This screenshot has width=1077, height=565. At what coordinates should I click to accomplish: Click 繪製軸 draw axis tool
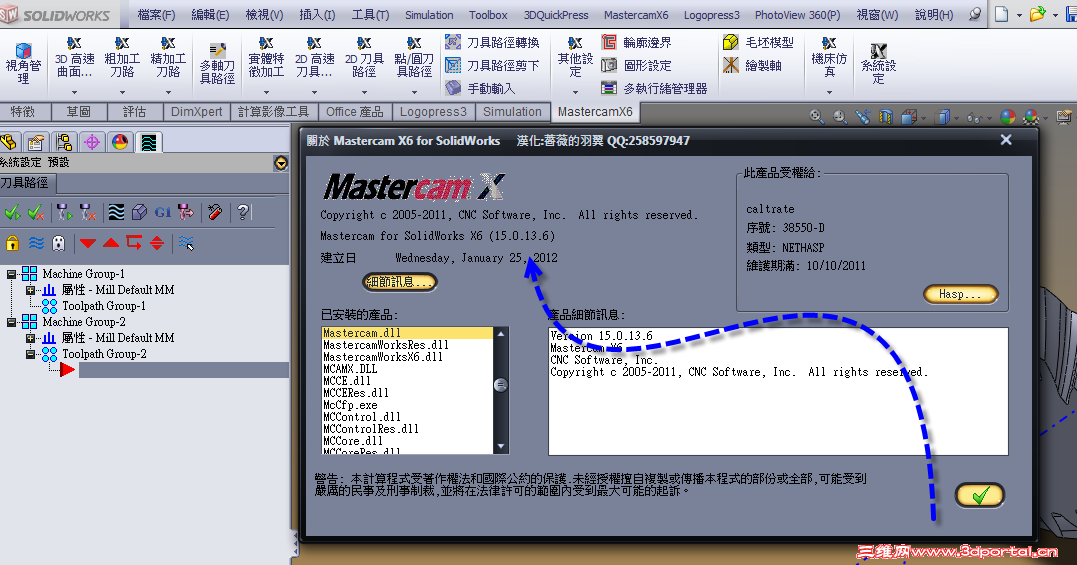coord(752,65)
